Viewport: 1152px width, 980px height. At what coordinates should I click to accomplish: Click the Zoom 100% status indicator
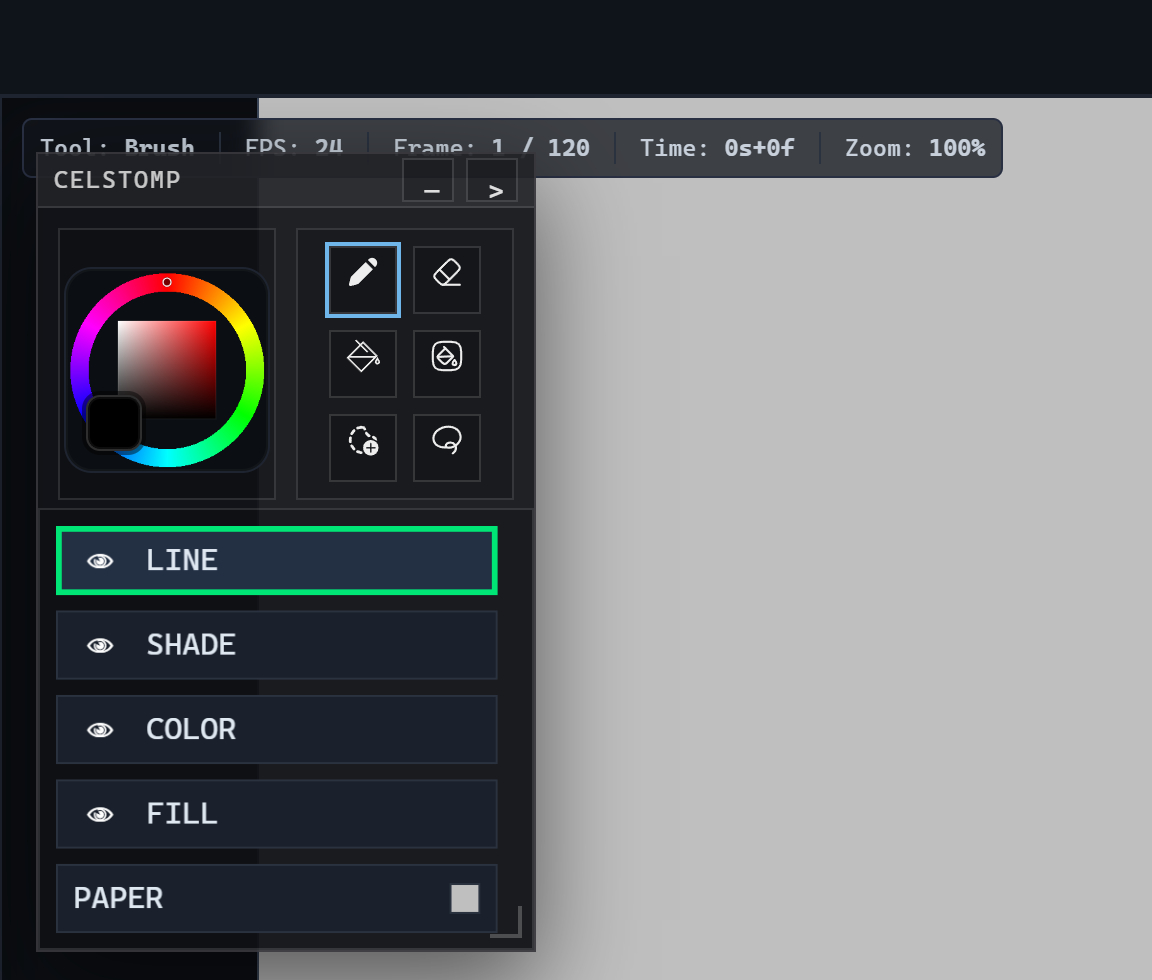(x=914, y=148)
